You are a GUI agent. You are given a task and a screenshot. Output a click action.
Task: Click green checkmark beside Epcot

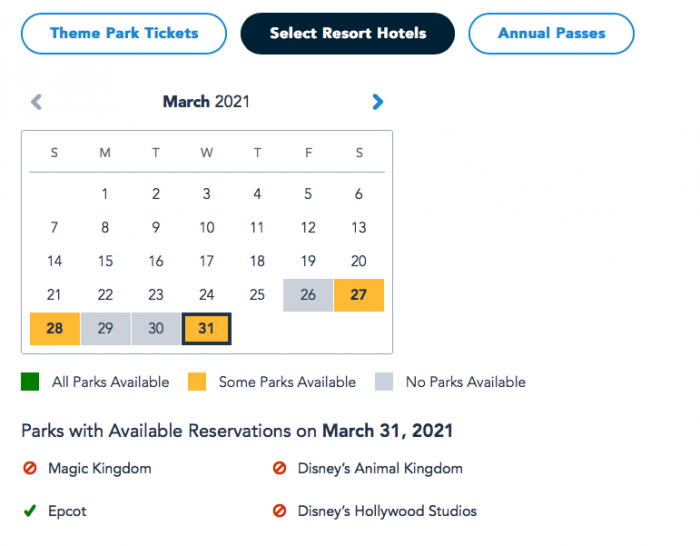pos(29,511)
